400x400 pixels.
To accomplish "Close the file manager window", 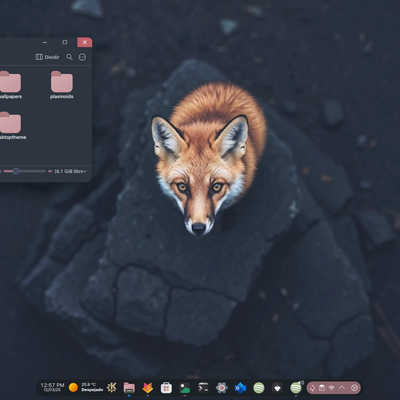I will [85, 42].
